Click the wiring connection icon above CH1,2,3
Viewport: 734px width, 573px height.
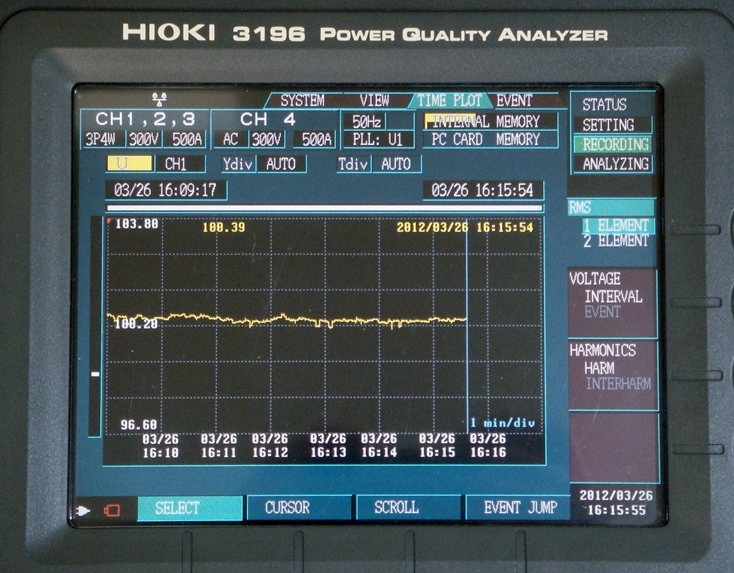point(159,99)
